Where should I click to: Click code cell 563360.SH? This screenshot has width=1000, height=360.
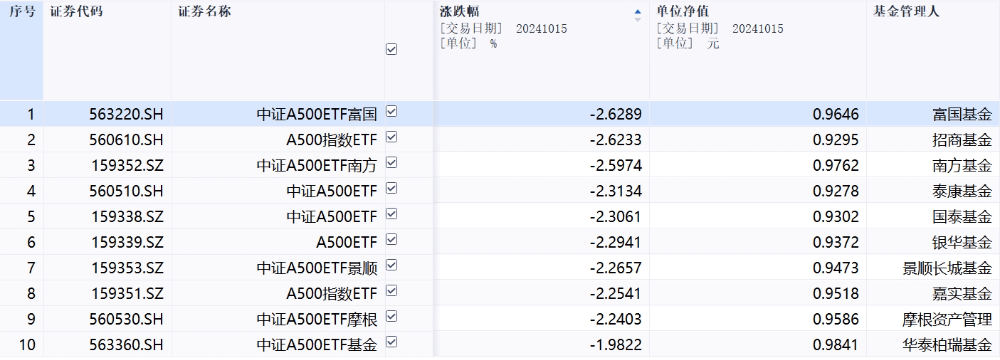pos(127,345)
